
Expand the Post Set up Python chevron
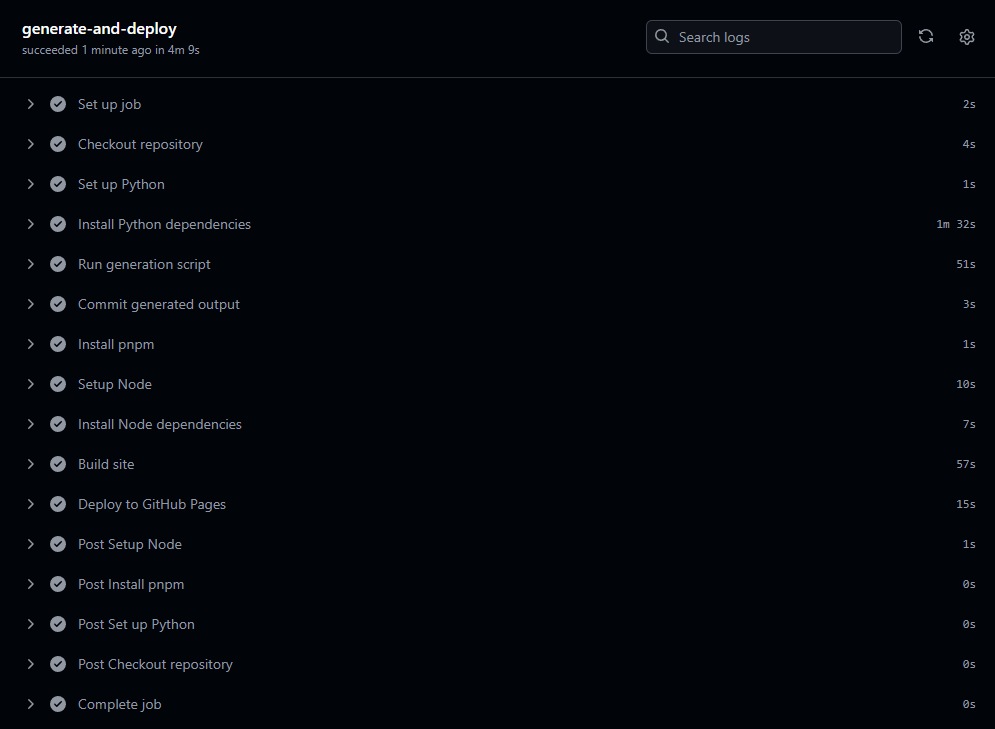tap(30, 624)
